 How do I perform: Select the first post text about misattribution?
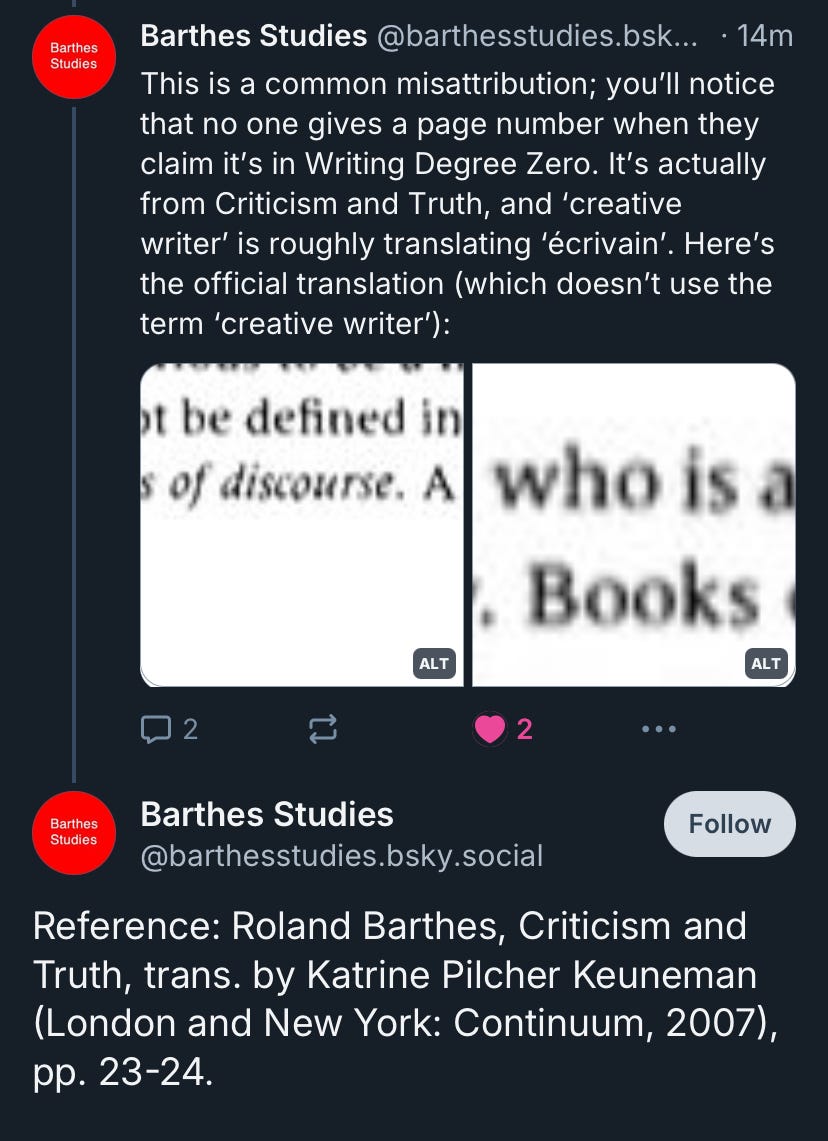pyautogui.click(x=458, y=204)
